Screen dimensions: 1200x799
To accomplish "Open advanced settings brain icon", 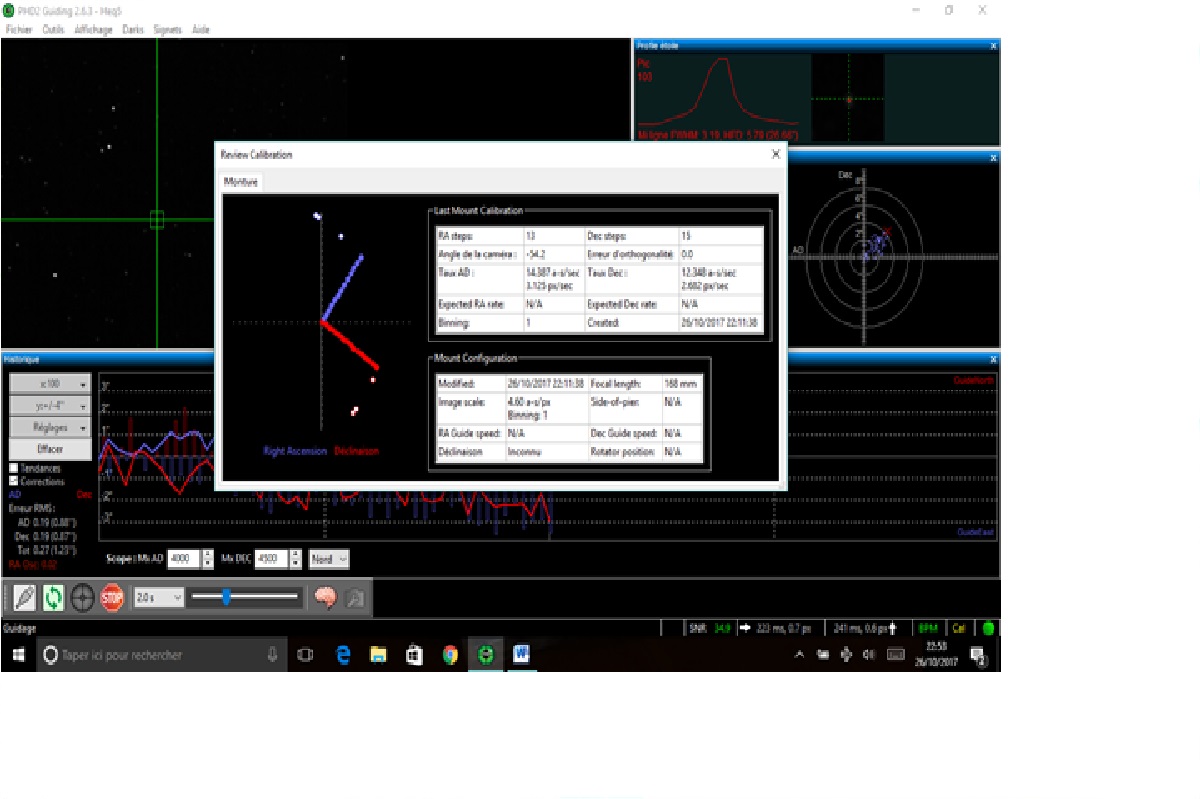I will pyautogui.click(x=325, y=598).
